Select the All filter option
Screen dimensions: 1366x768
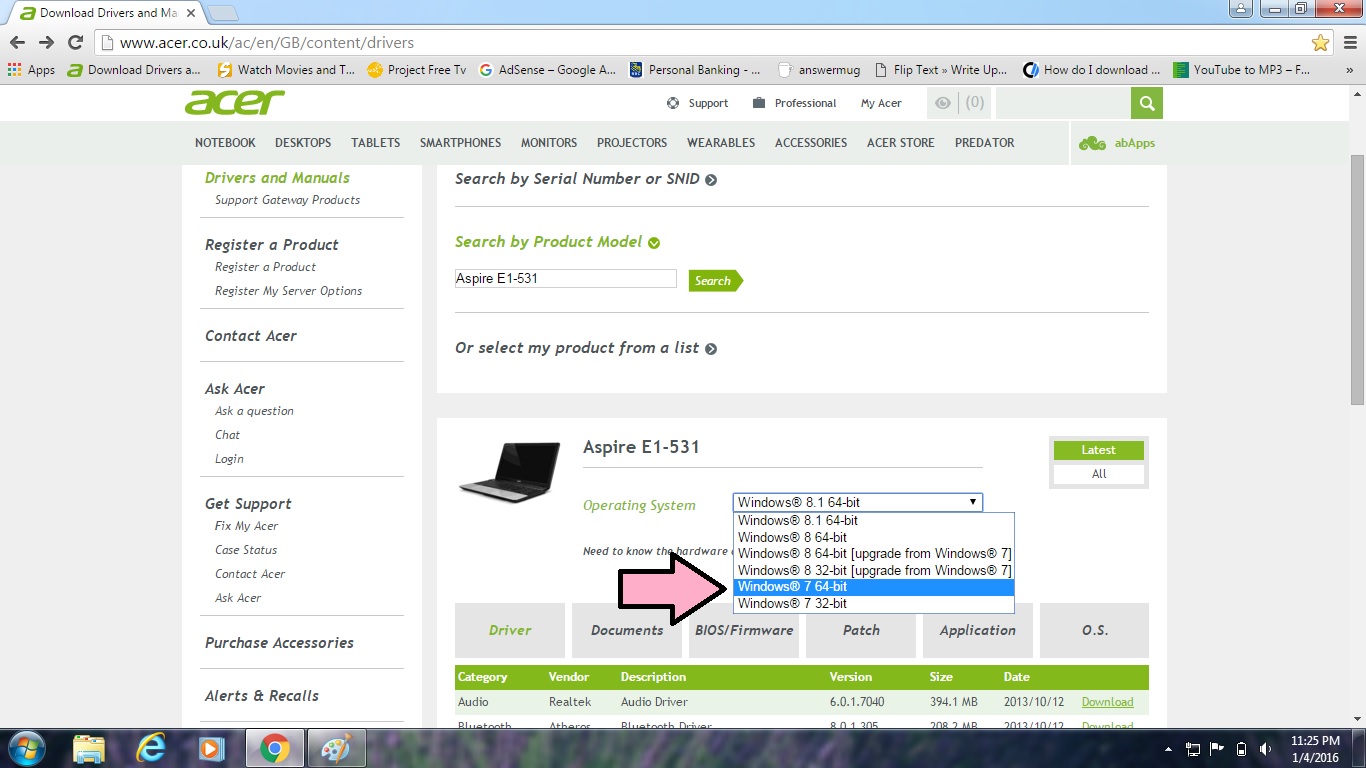point(1098,474)
